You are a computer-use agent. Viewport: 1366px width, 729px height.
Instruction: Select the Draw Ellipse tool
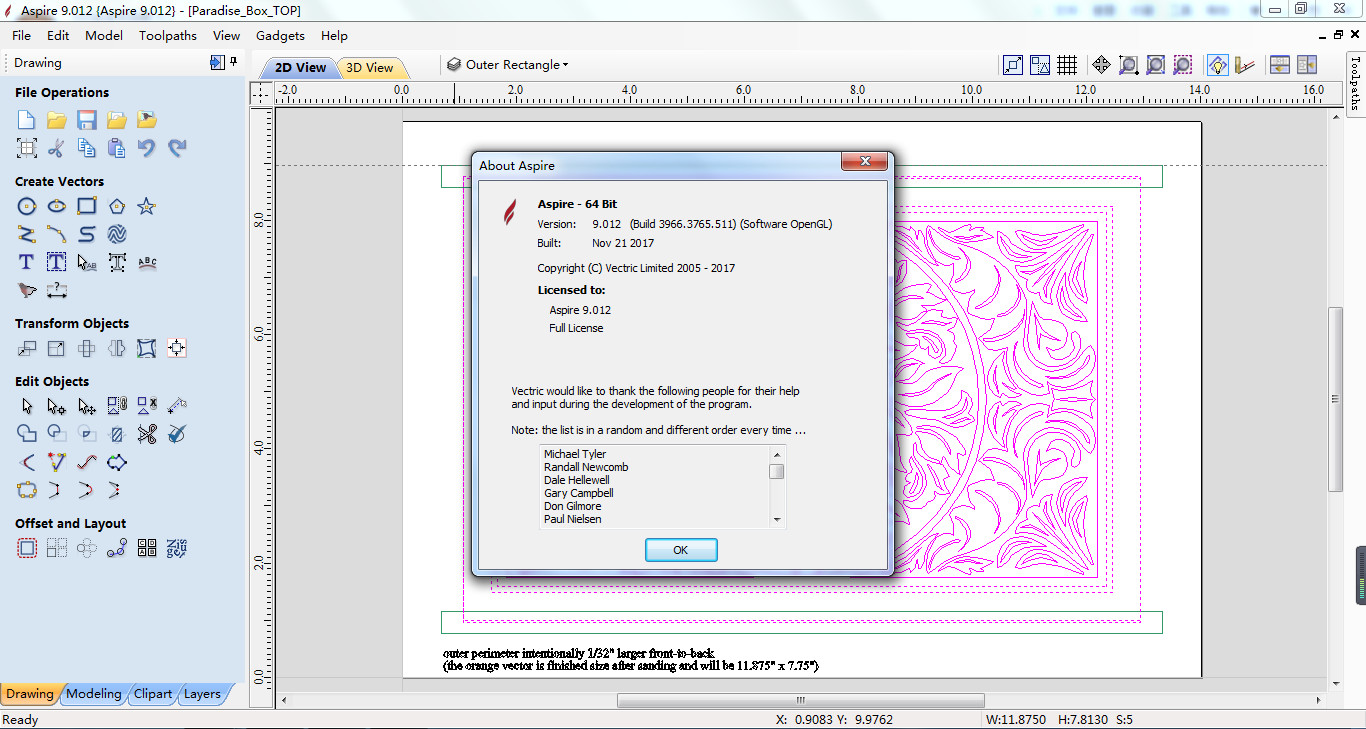[x=57, y=206]
